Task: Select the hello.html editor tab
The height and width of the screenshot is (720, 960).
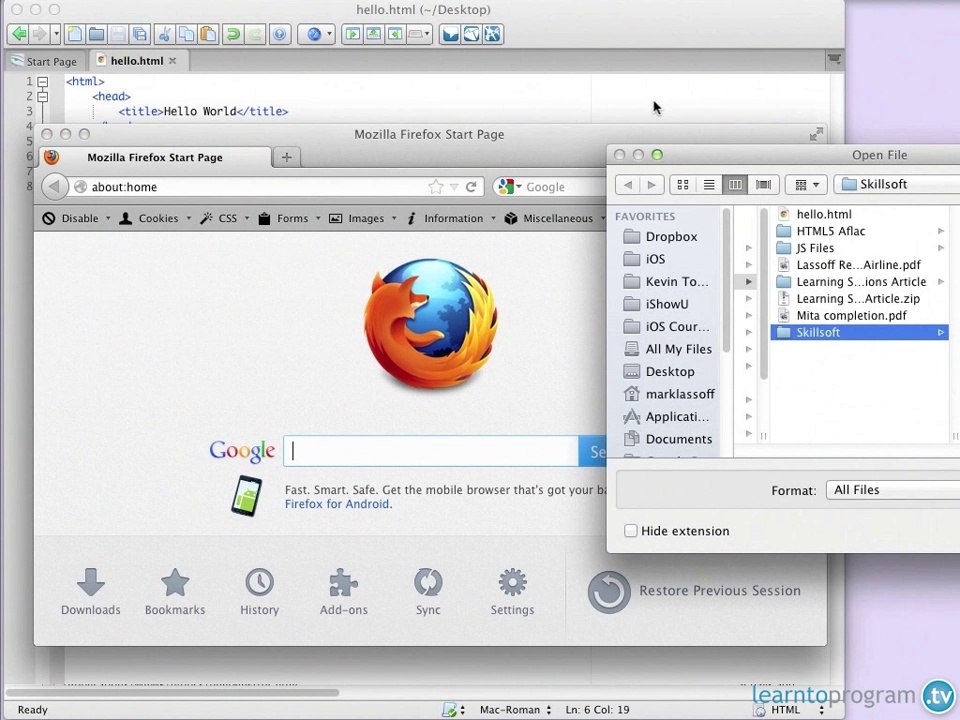Action: click(137, 61)
